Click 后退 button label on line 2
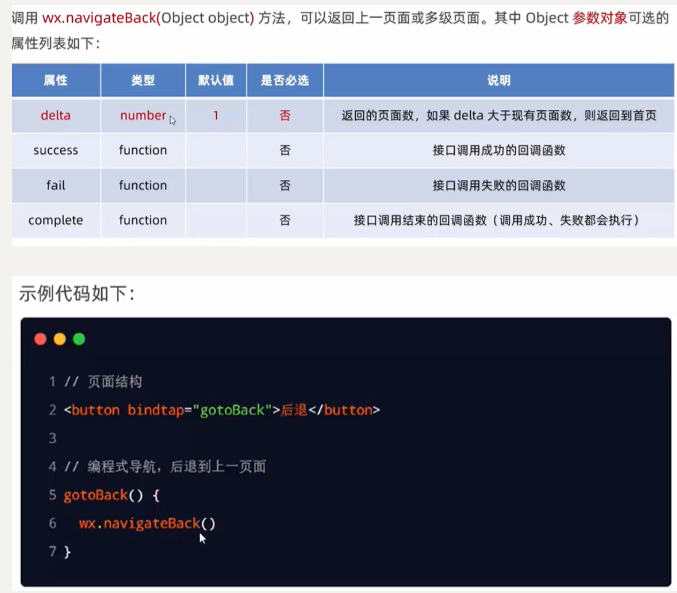This screenshot has width=677, height=593. coord(294,410)
